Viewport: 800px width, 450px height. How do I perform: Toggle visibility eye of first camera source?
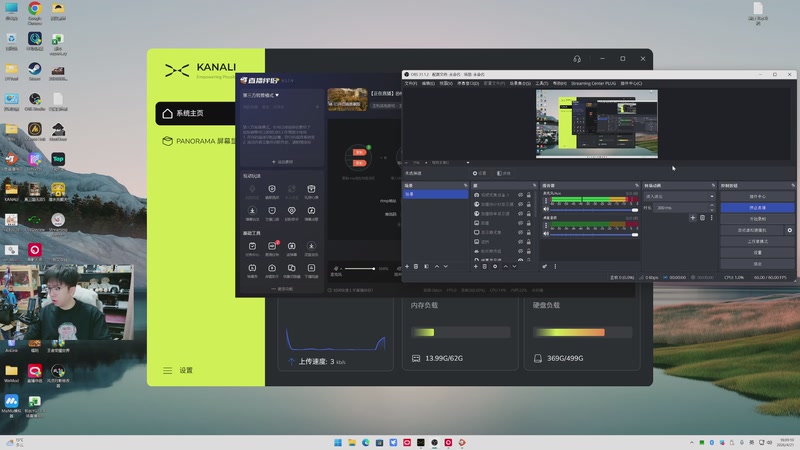[520, 195]
